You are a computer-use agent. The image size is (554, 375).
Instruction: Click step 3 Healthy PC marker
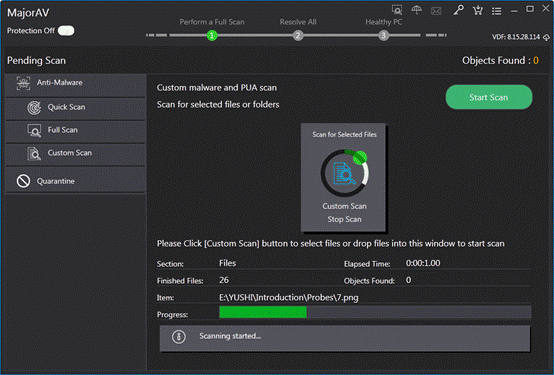click(383, 35)
